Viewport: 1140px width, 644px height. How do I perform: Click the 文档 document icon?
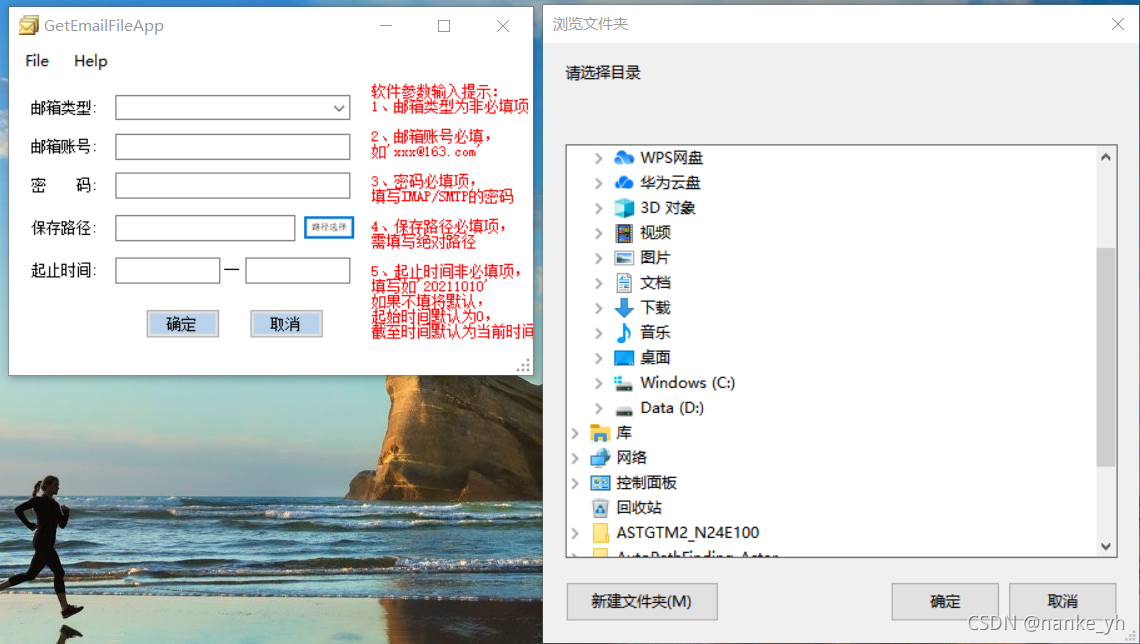click(x=624, y=283)
